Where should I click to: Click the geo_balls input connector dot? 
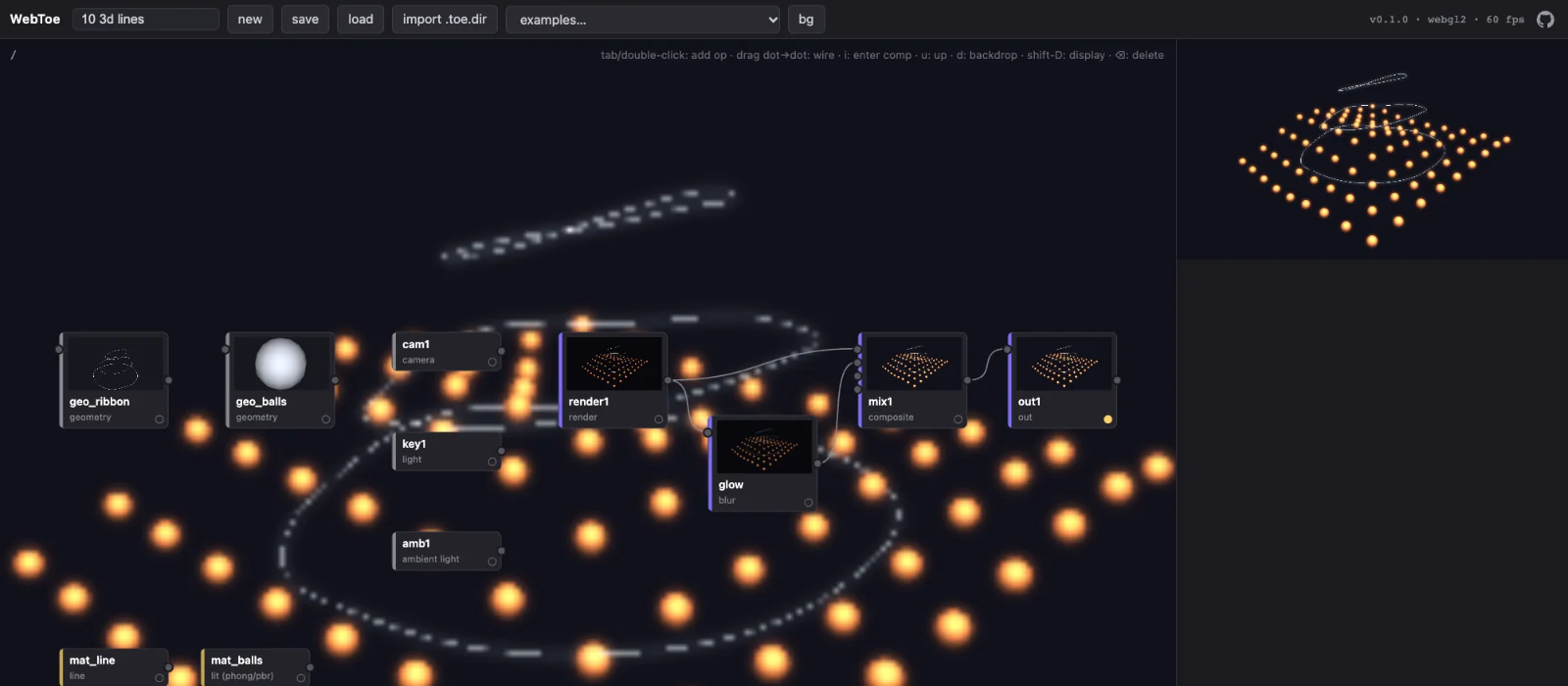click(225, 349)
